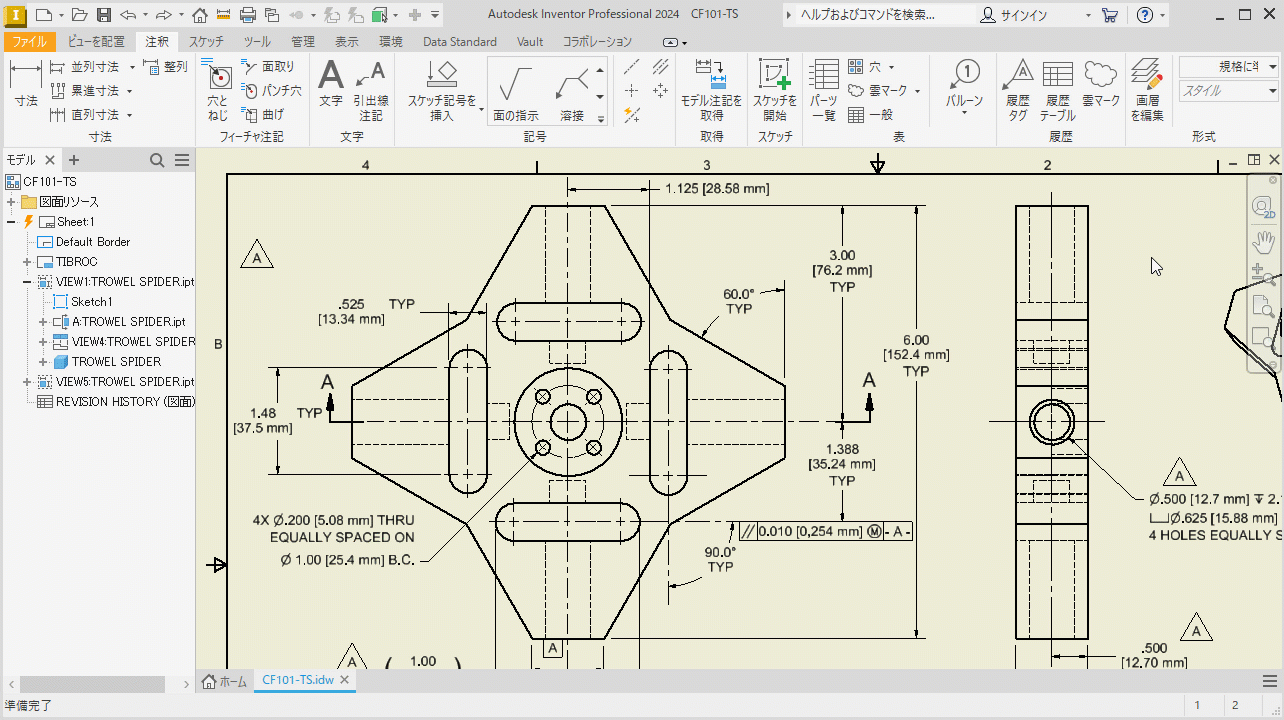This screenshot has width=1284, height=720.
Task: Open the shopping cart icon in the title bar
Action: click(x=1110, y=15)
